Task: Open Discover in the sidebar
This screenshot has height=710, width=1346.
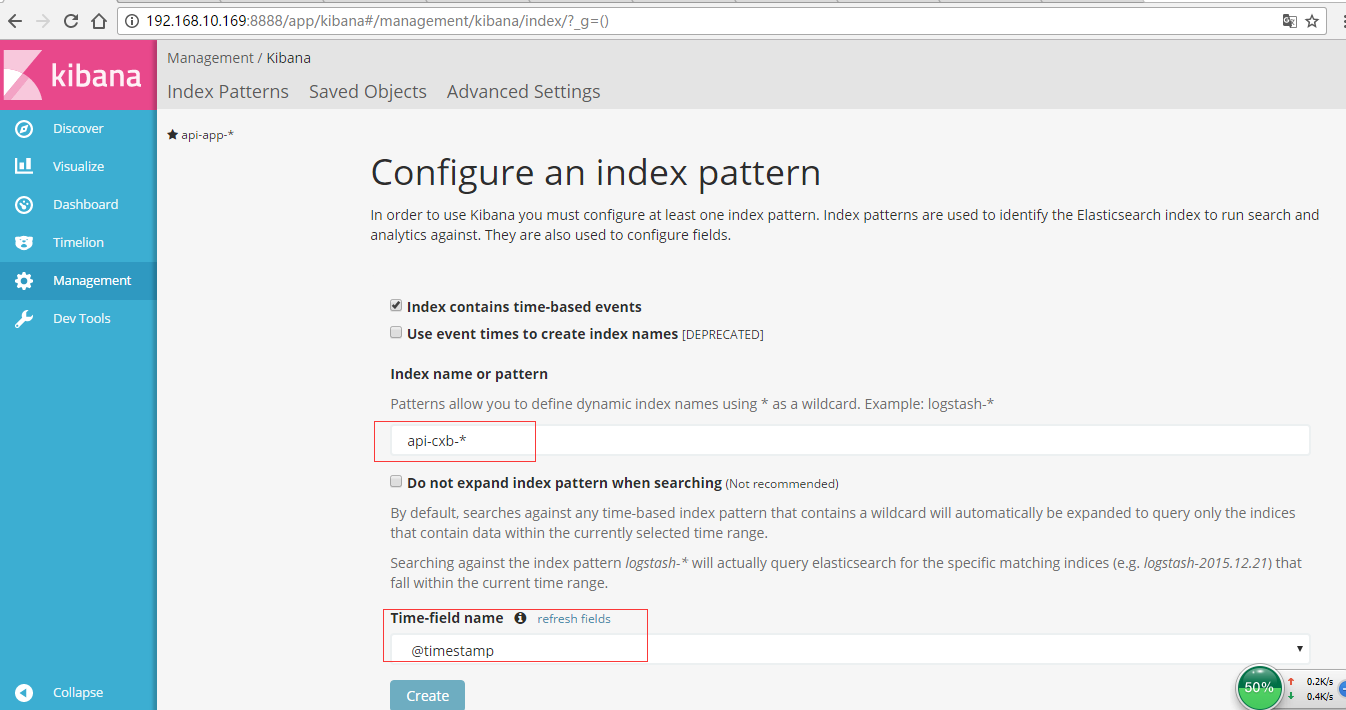Action: (78, 129)
